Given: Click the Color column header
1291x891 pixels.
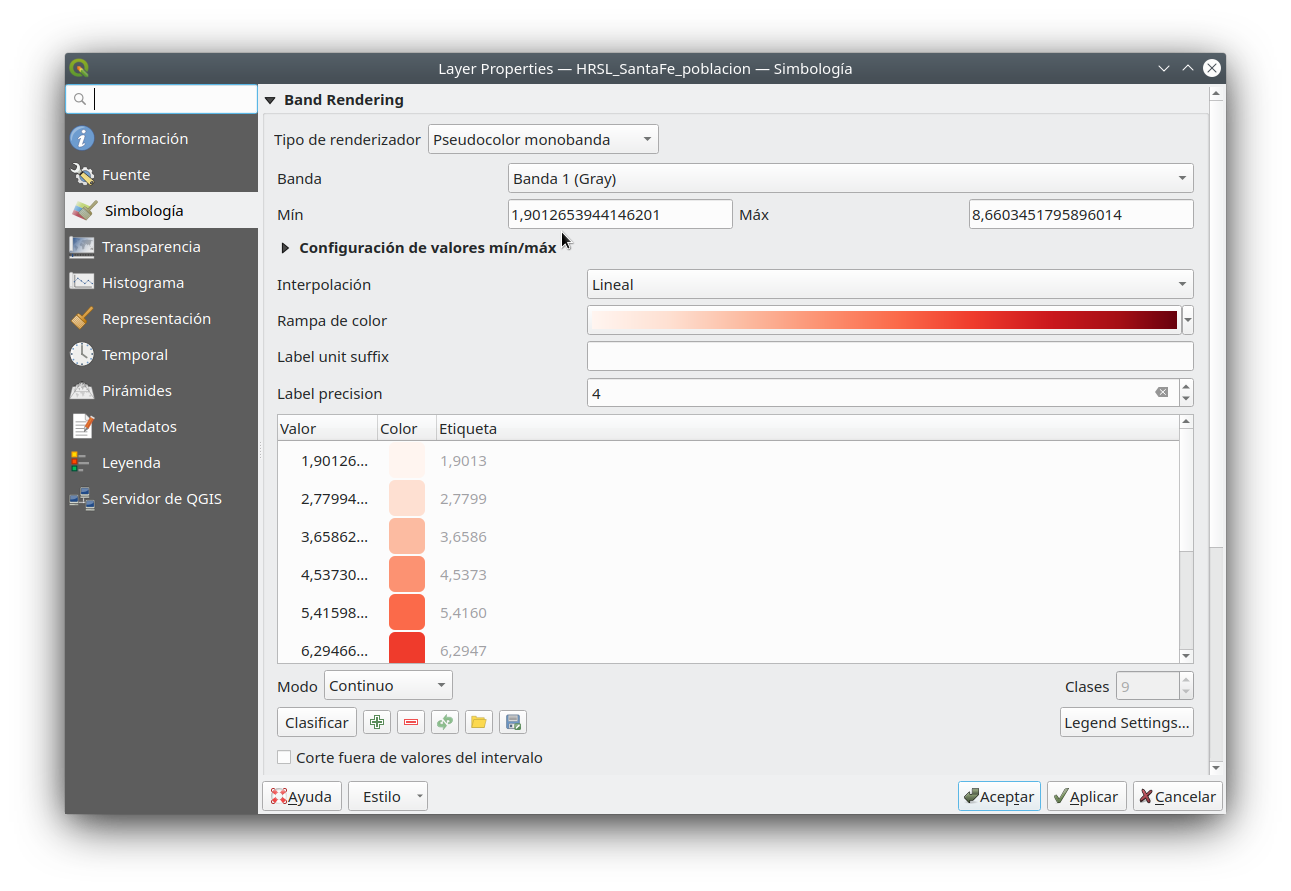Looking at the screenshot, I should [x=406, y=429].
